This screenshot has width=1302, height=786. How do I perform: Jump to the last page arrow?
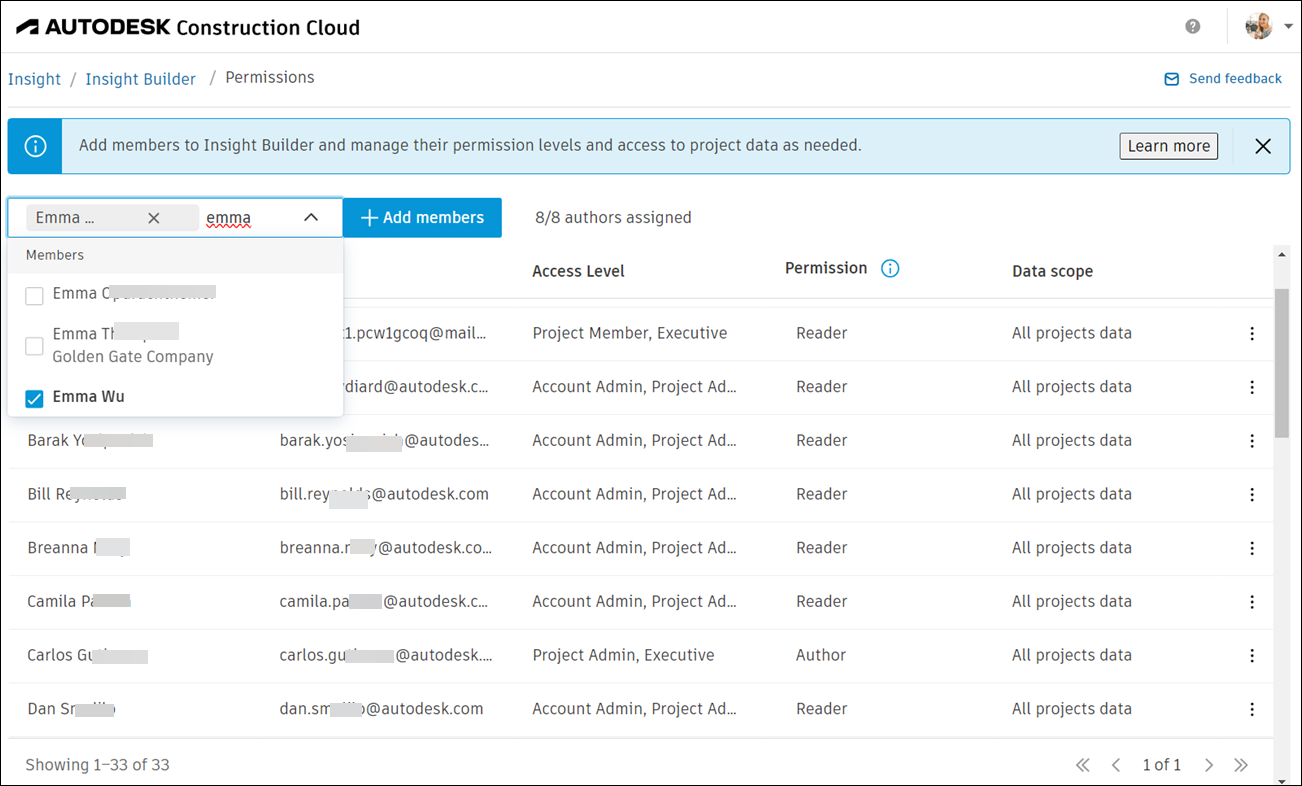(1241, 765)
